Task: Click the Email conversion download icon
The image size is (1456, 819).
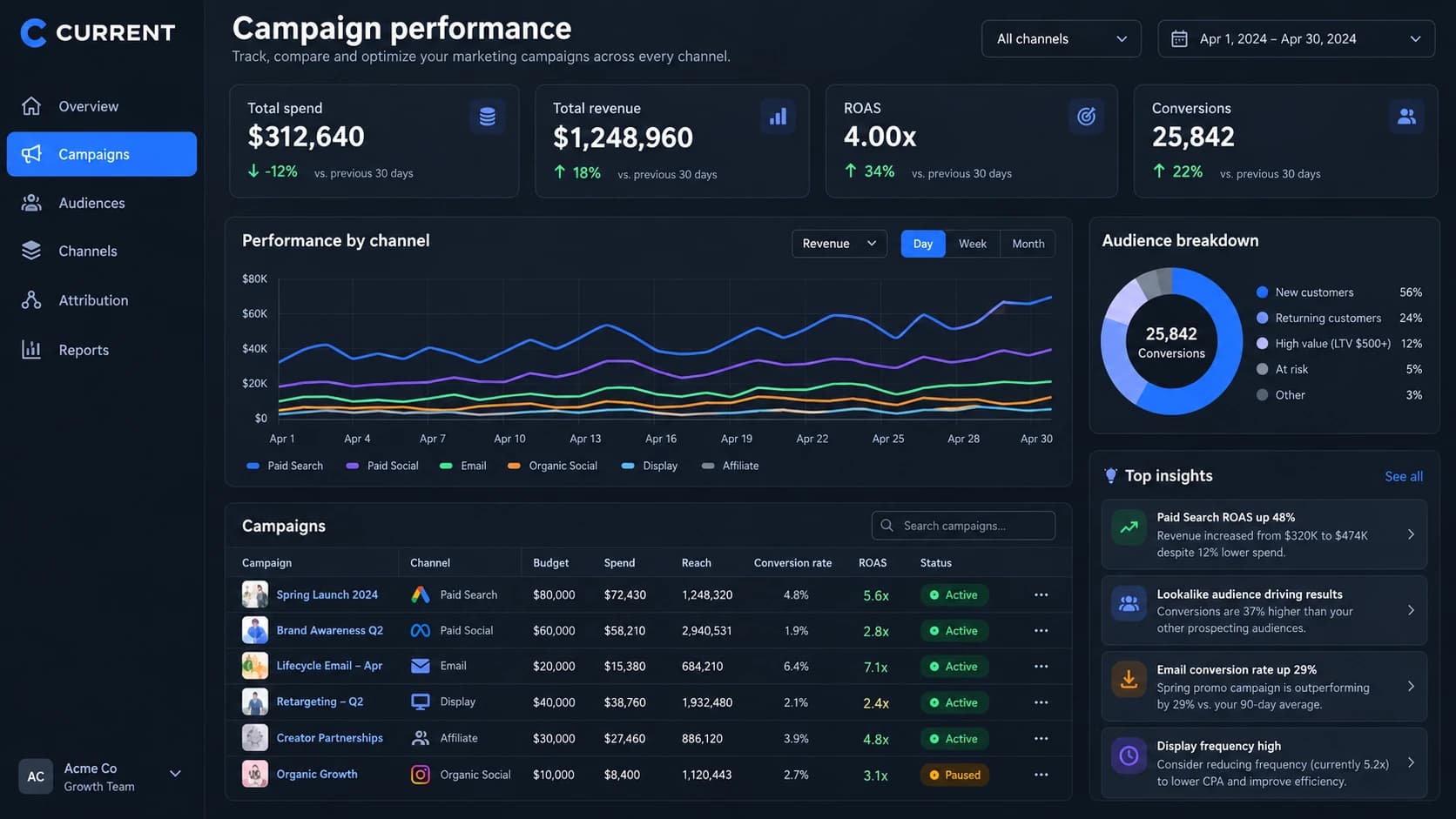Action: (1129, 679)
